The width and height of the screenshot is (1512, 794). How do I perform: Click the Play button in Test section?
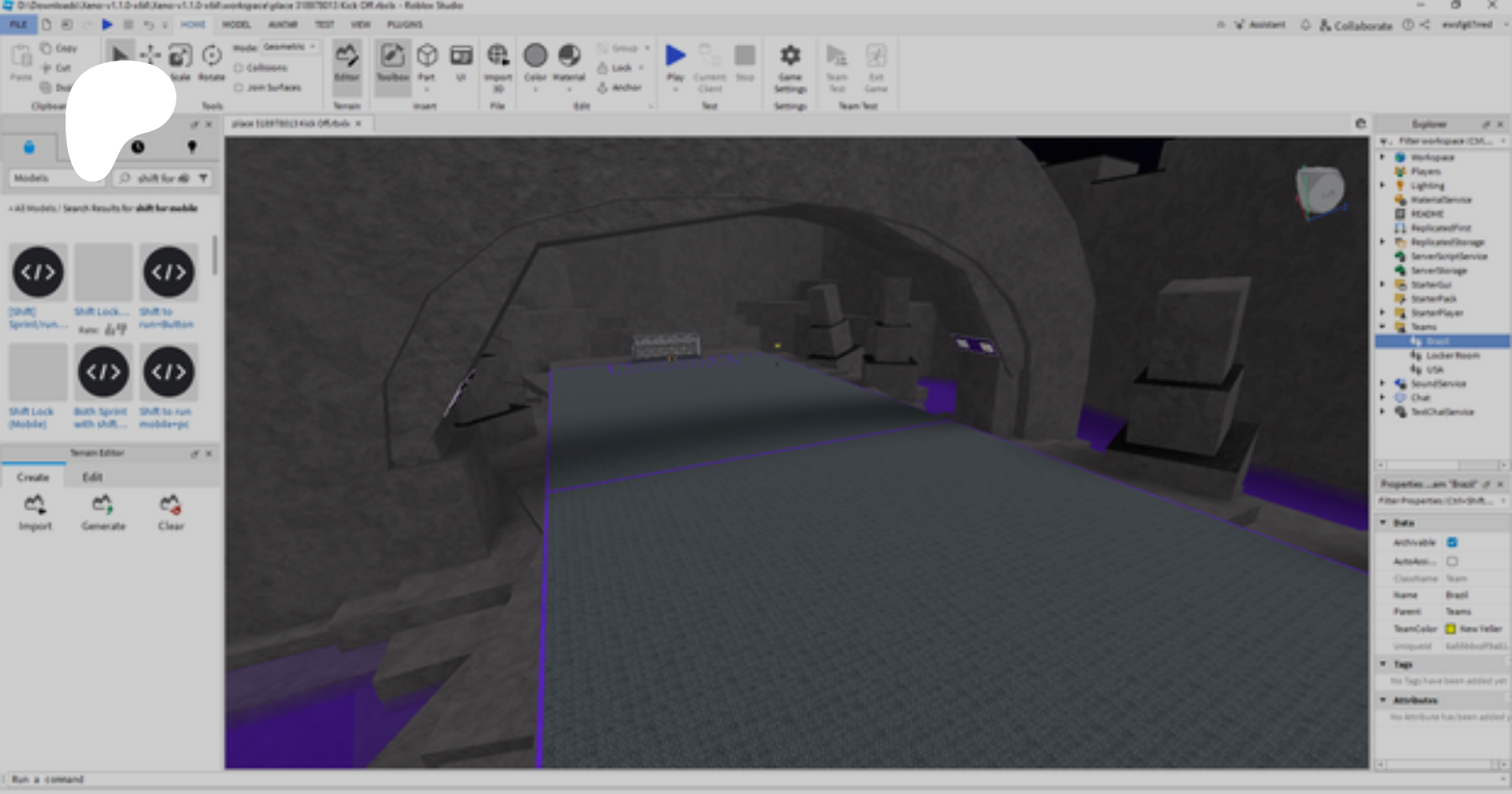675,57
